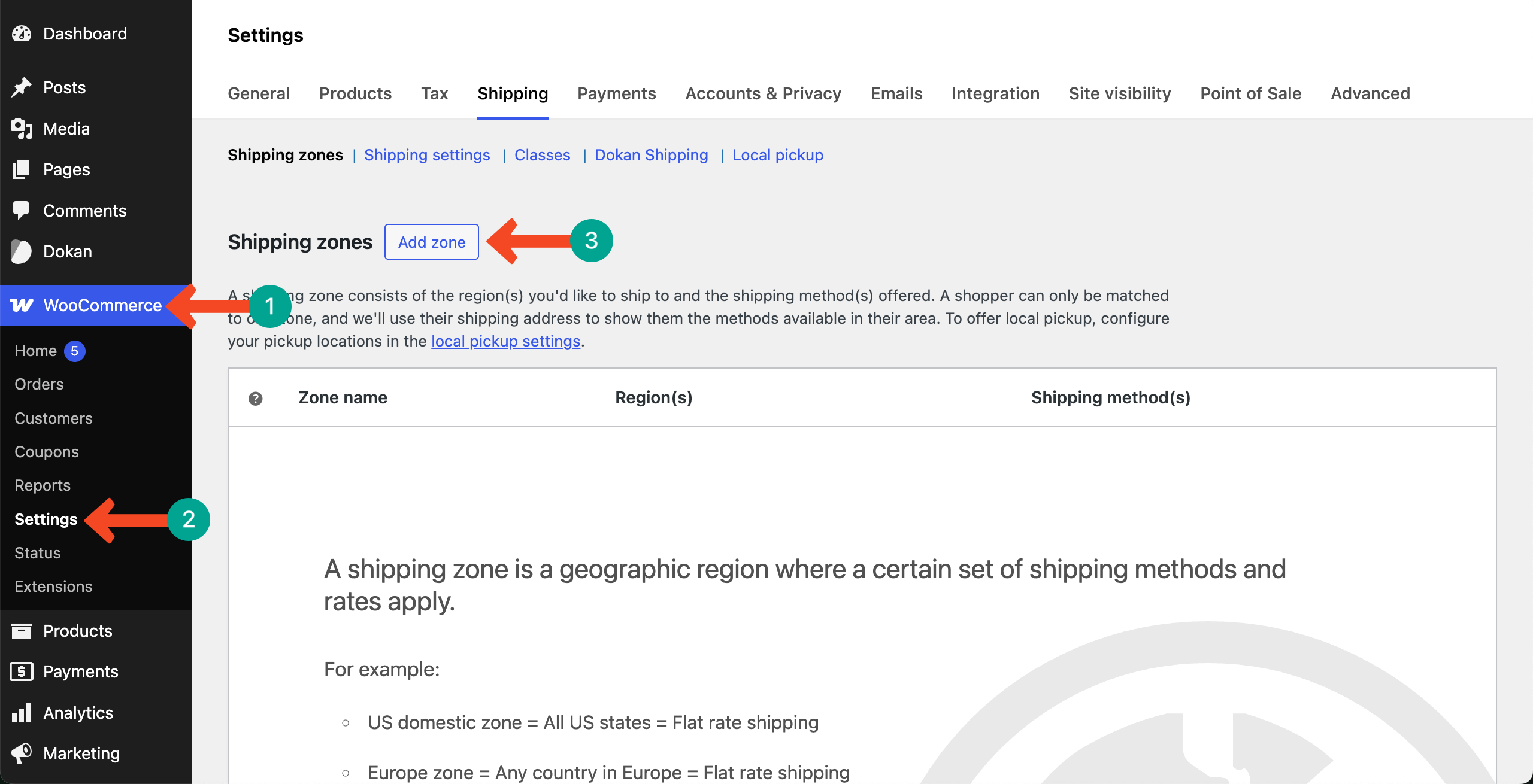The image size is (1533, 784).
Task: Switch to the Products settings tab
Action: pyautogui.click(x=355, y=93)
